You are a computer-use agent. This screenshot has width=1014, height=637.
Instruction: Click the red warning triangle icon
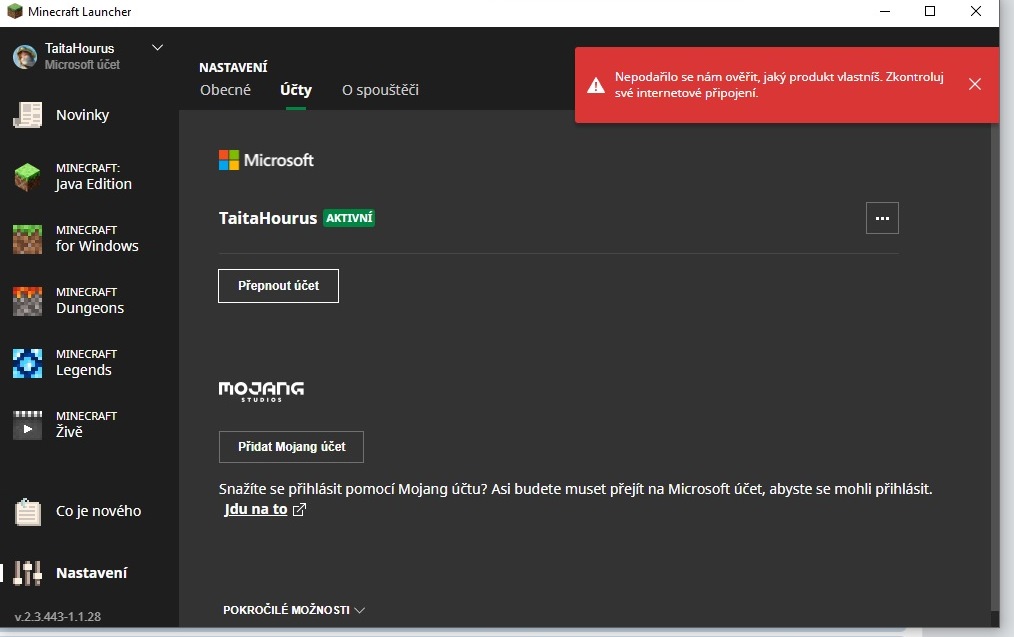596,85
